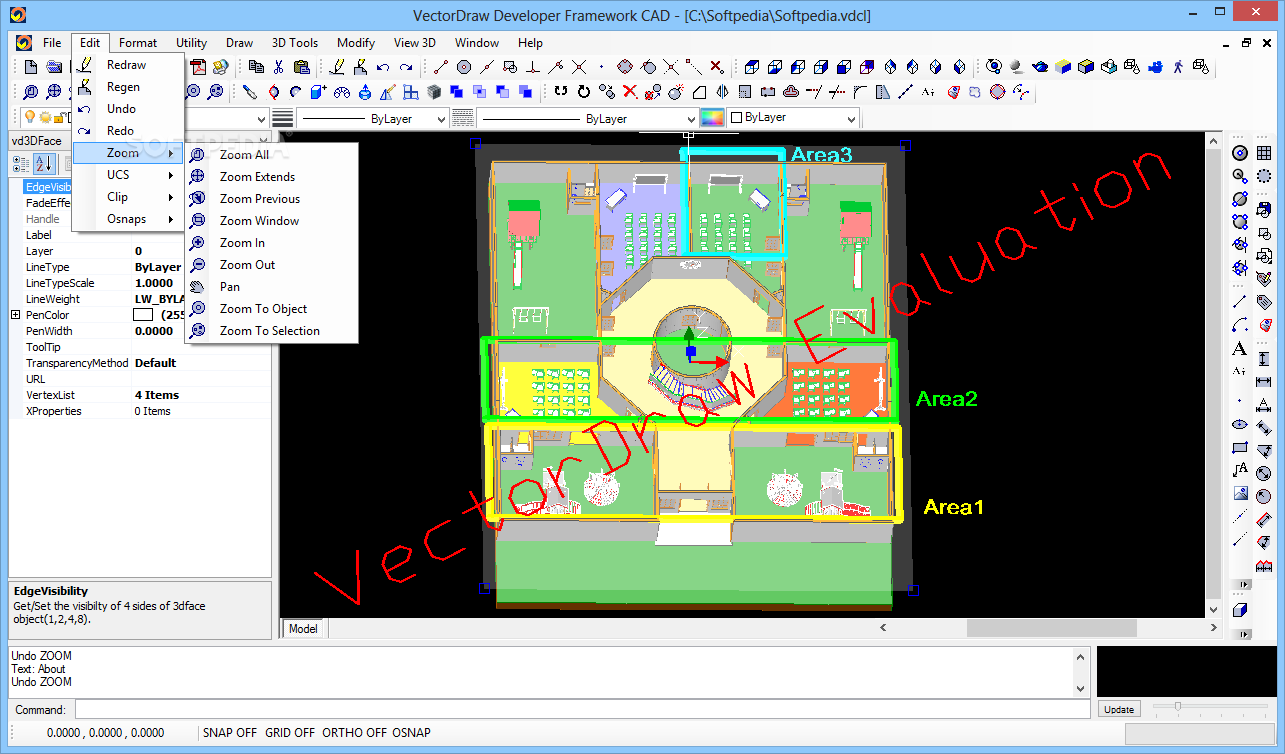
Task: Click the teapot render icon
Action: coord(1040,67)
